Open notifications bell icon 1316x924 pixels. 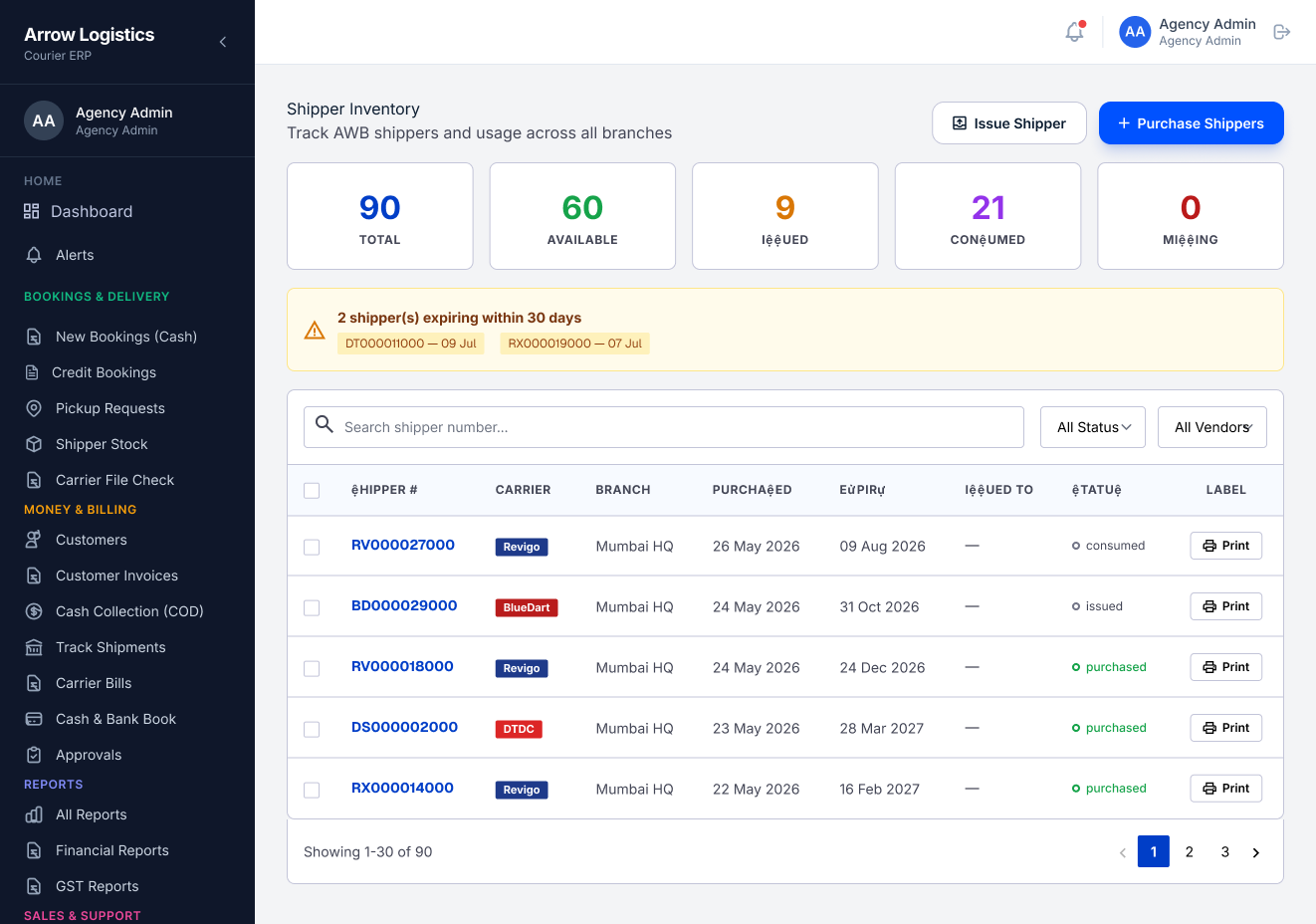1074,32
